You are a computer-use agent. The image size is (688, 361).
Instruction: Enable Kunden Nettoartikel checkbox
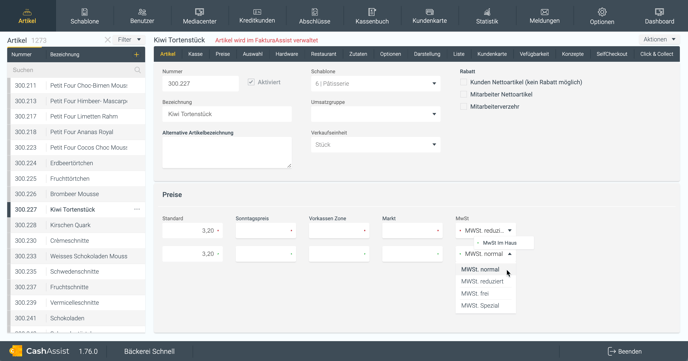coord(463,82)
